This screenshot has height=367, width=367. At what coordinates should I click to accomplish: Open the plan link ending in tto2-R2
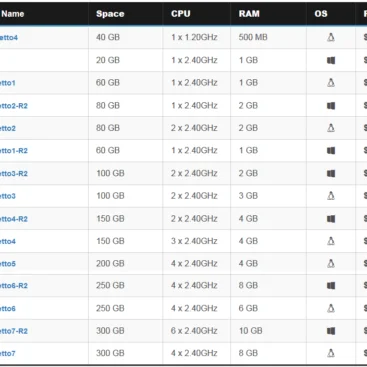pyautogui.click(x=13, y=106)
